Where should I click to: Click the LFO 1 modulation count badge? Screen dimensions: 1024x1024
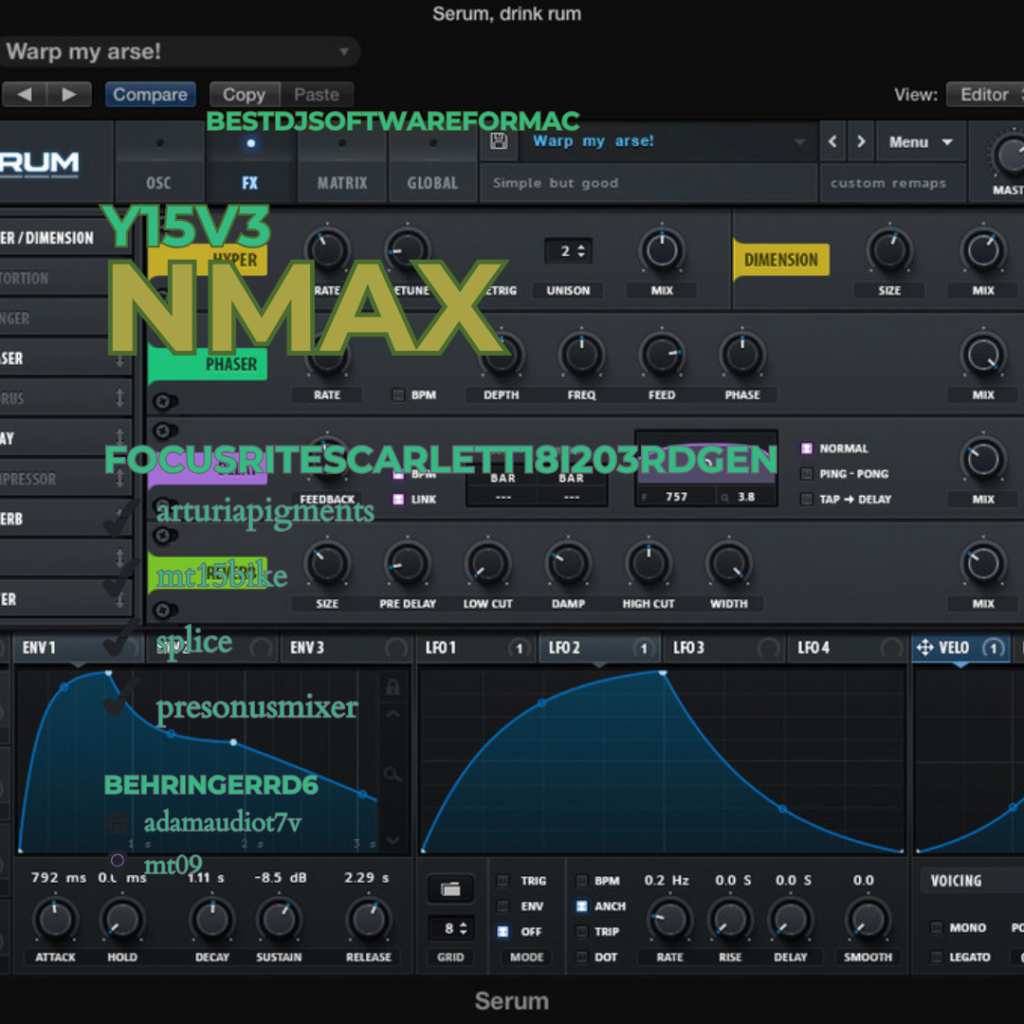[519, 648]
